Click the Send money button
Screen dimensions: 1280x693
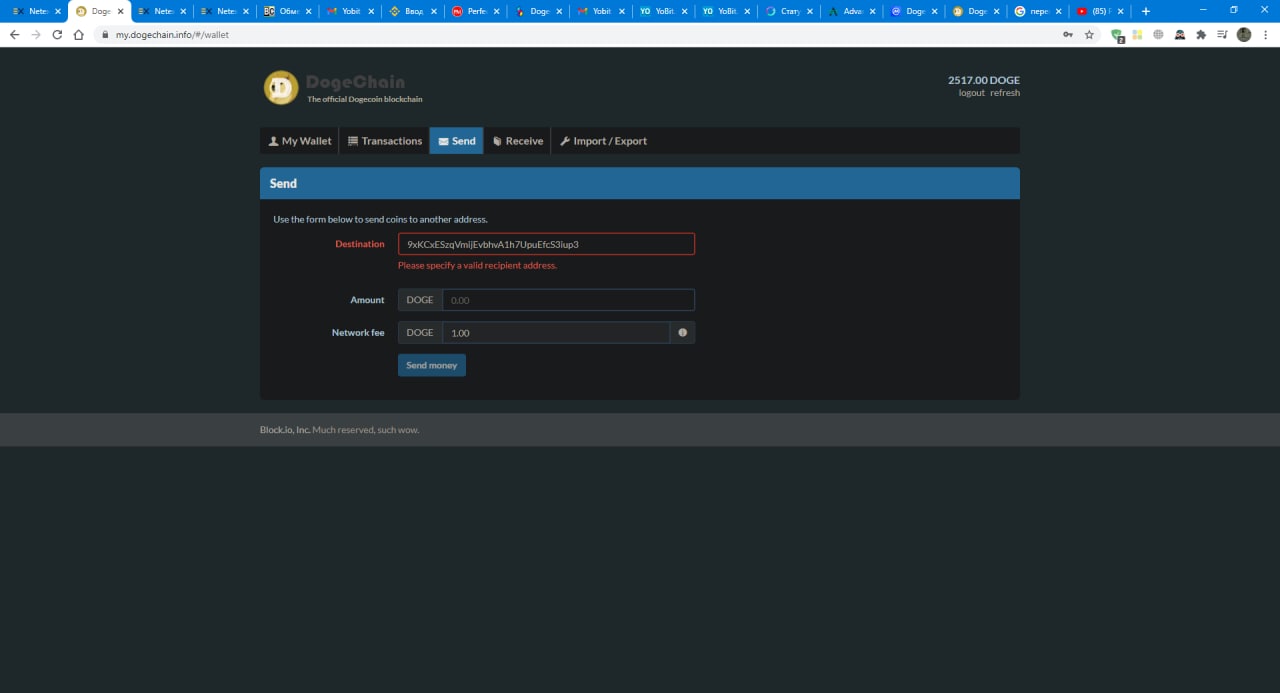click(432, 365)
